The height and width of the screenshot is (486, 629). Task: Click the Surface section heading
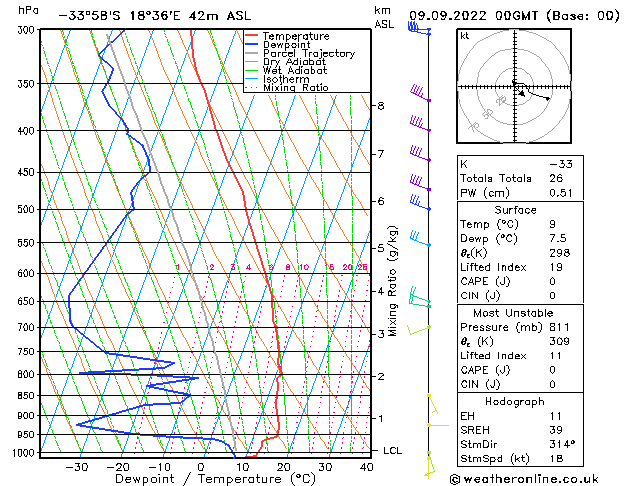click(515, 210)
